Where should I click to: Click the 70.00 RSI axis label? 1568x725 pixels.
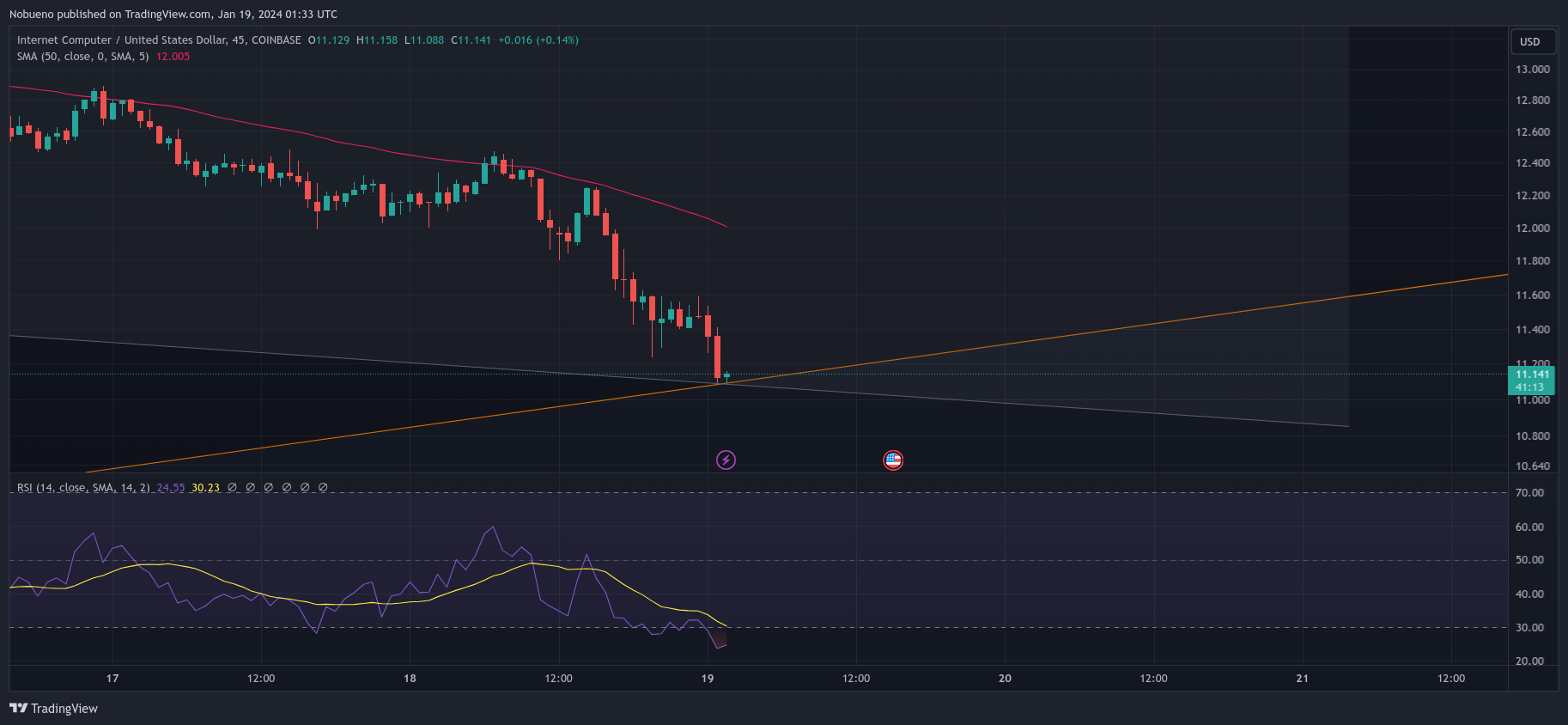tap(1529, 493)
